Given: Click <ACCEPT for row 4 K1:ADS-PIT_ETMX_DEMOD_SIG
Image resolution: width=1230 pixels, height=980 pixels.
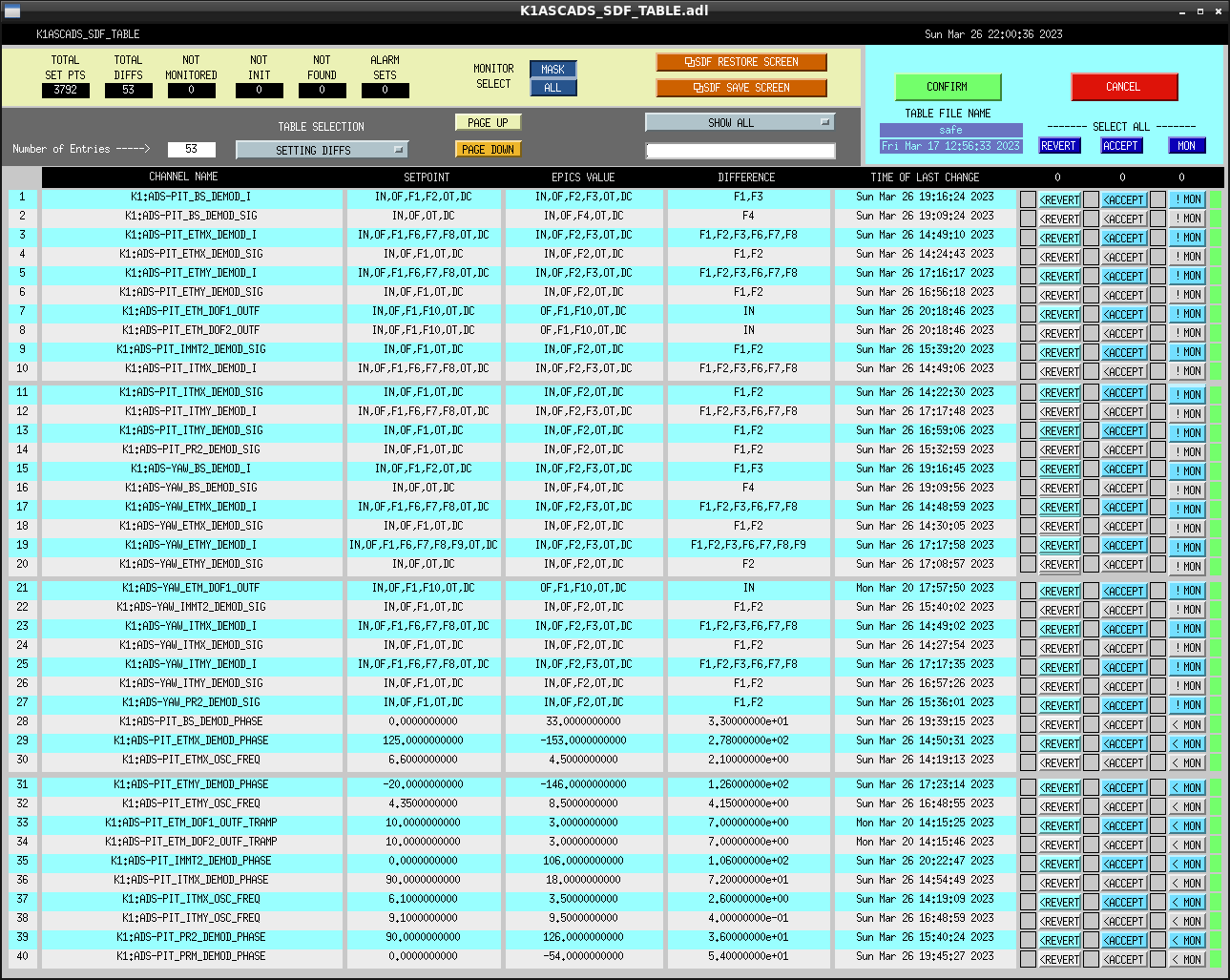Looking at the screenshot, I should pos(1124,257).
